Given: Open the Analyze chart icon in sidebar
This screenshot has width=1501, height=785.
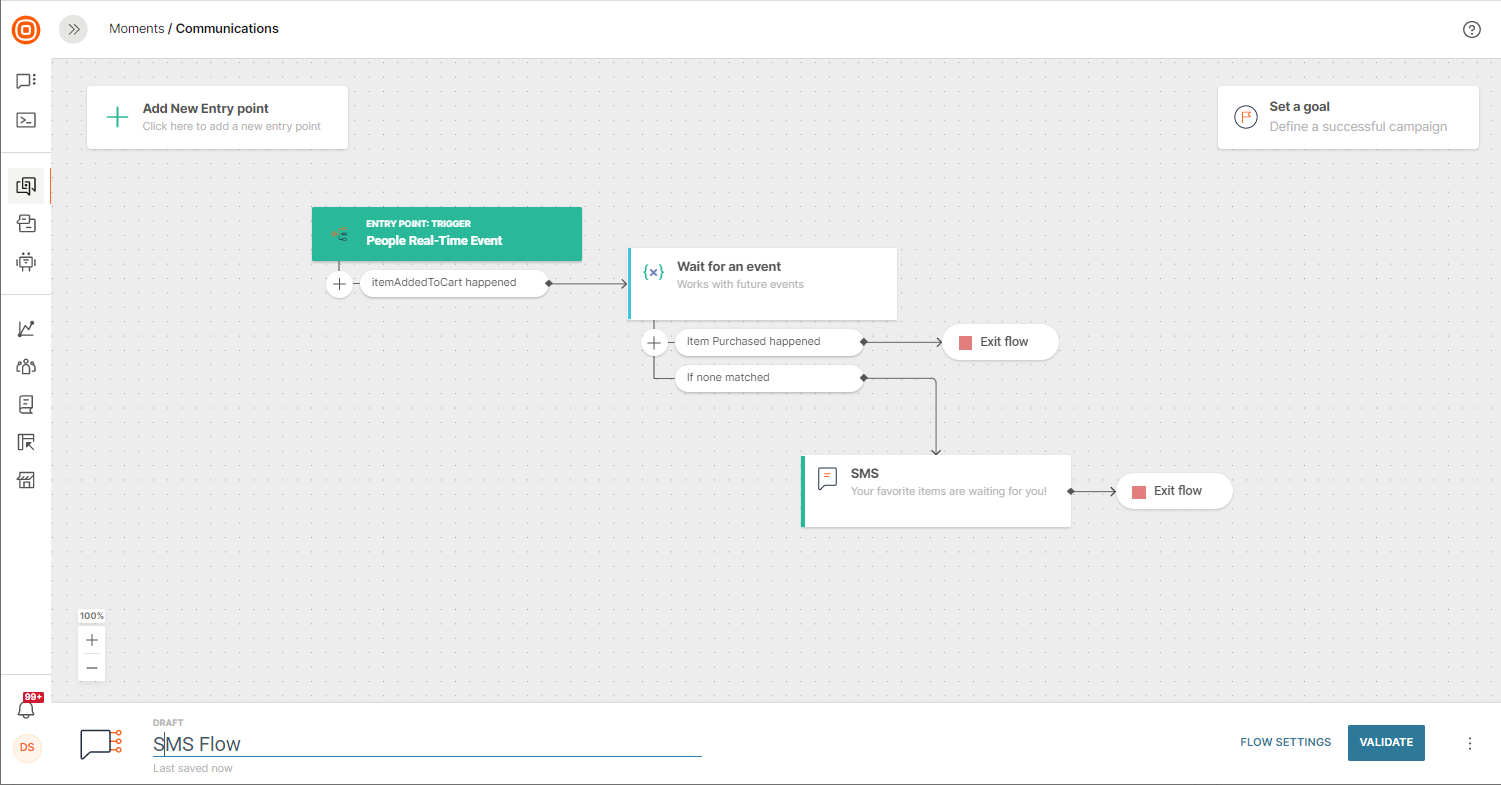Looking at the screenshot, I should 26,329.
